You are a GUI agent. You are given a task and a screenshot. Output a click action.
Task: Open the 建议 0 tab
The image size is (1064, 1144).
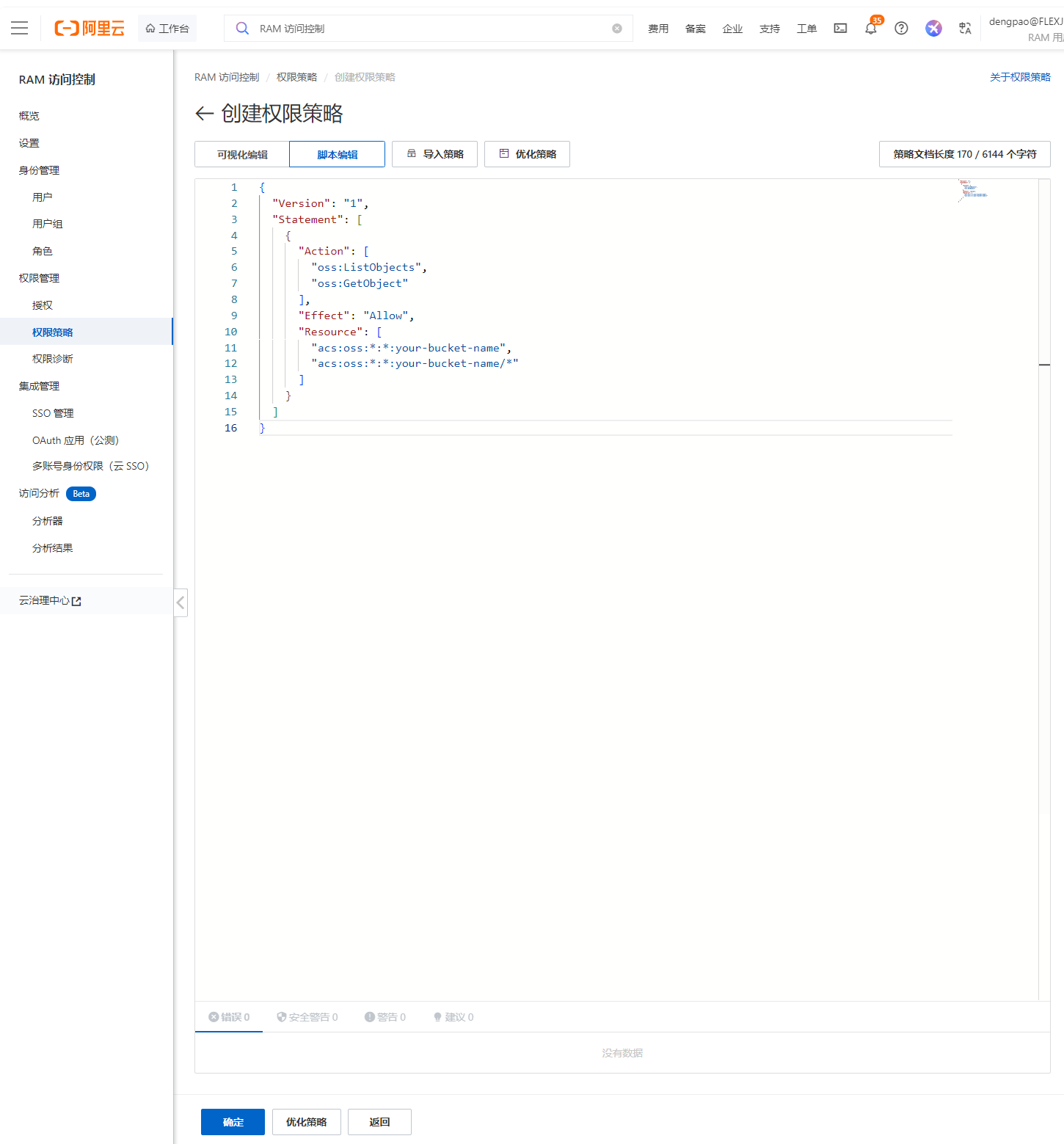[x=453, y=1017]
